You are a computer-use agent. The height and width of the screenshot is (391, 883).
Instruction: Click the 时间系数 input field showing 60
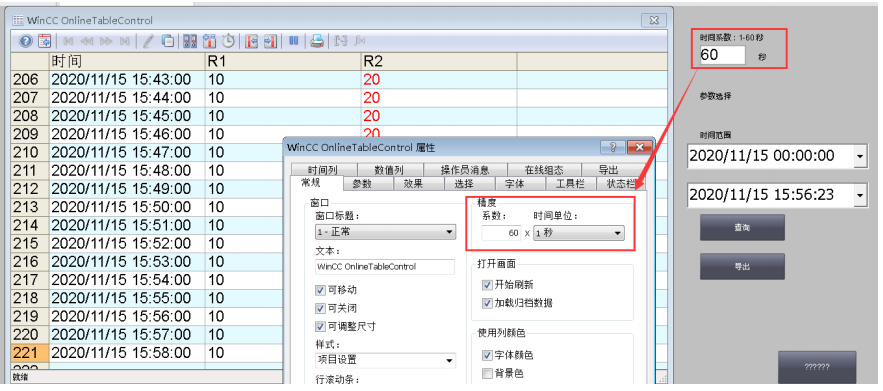[722, 55]
